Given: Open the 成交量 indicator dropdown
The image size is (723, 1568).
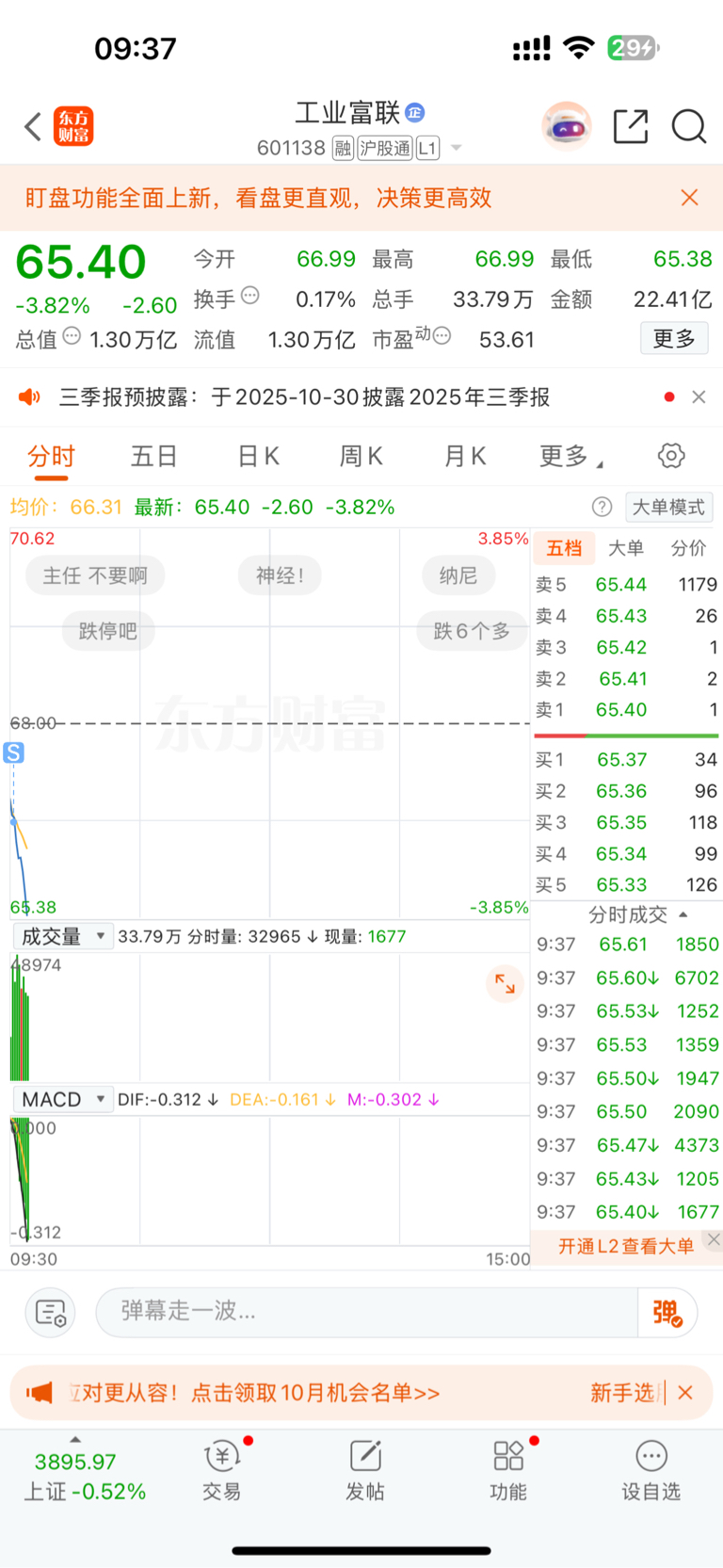Looking at the screenshot, I should point(62,936).
